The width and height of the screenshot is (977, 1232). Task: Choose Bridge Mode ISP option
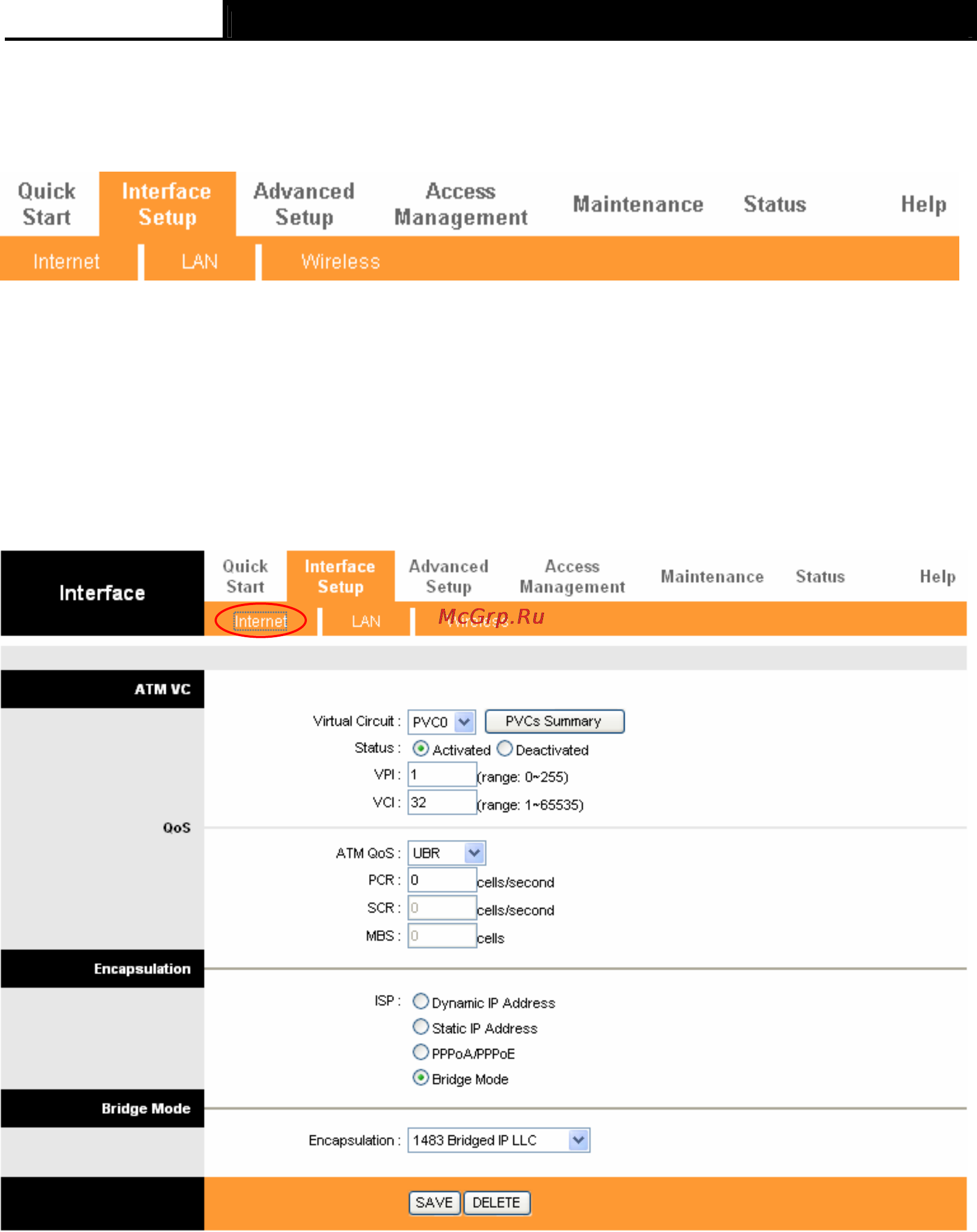420,1078
